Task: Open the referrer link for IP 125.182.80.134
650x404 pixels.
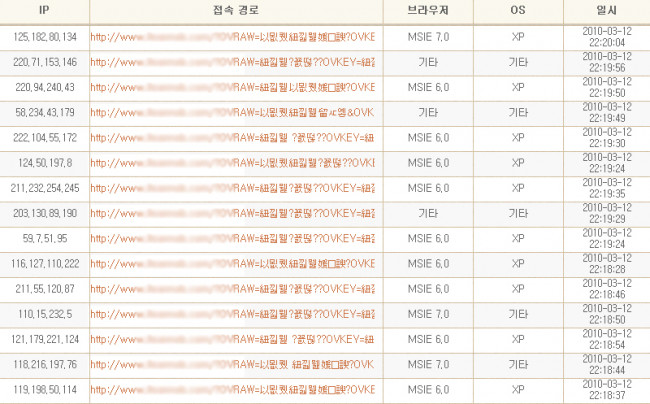Action: [233, 37]
